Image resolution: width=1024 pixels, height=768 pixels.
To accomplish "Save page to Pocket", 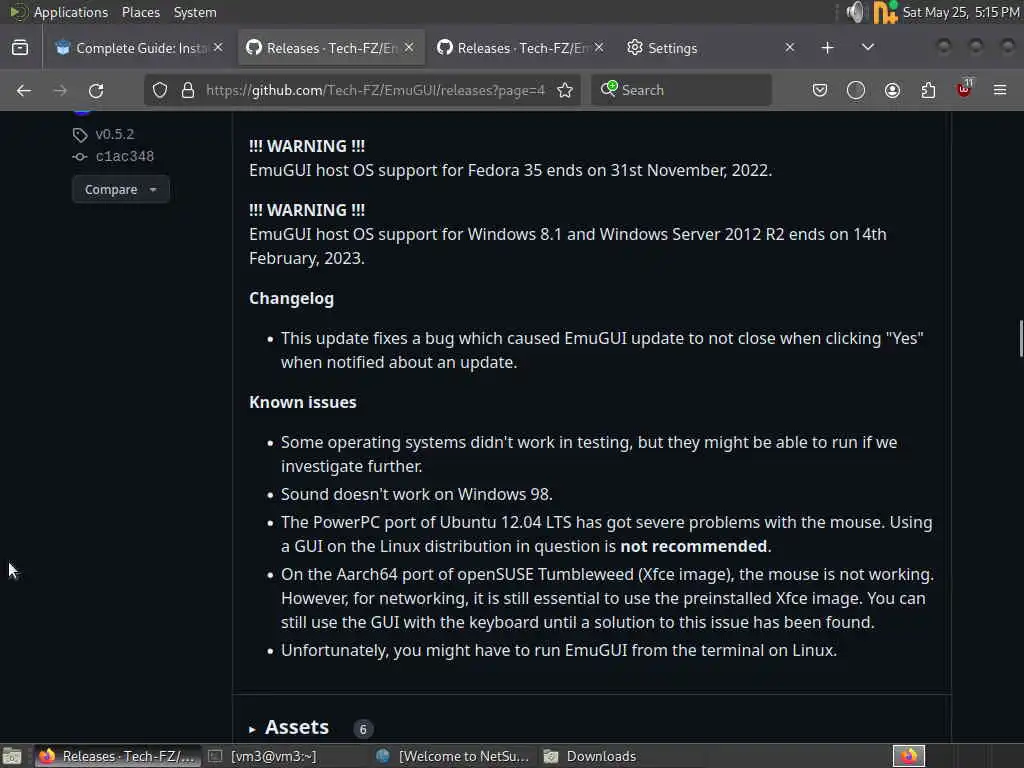I will tap(820, 90).
